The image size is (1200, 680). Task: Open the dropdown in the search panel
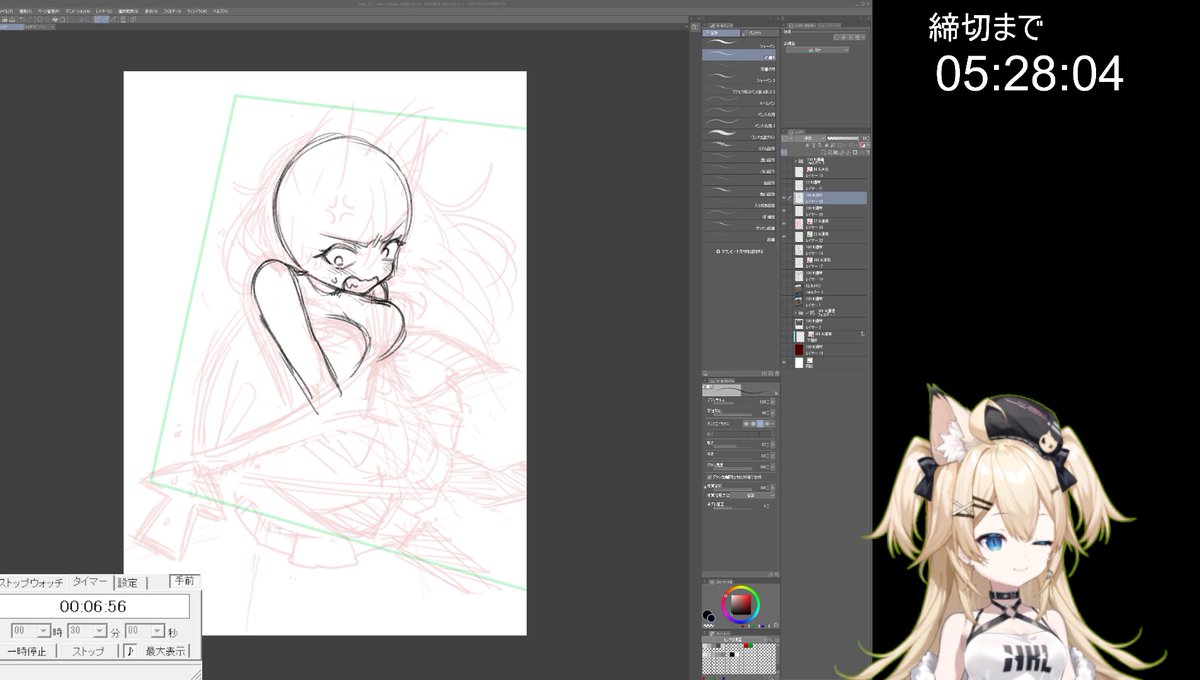(x=816, y=49)
